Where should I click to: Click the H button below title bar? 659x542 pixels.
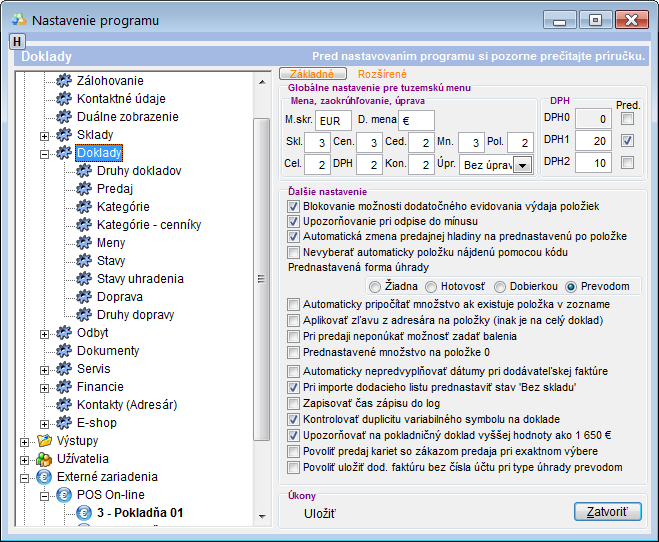tap(17, 41)
